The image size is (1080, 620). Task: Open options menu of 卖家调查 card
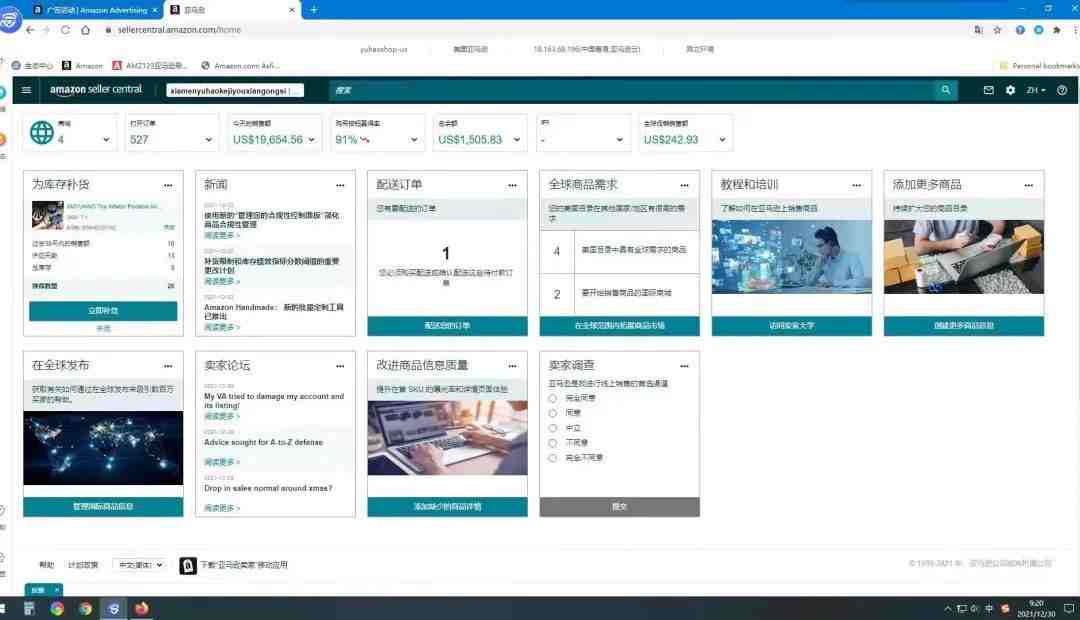point(685,366)
